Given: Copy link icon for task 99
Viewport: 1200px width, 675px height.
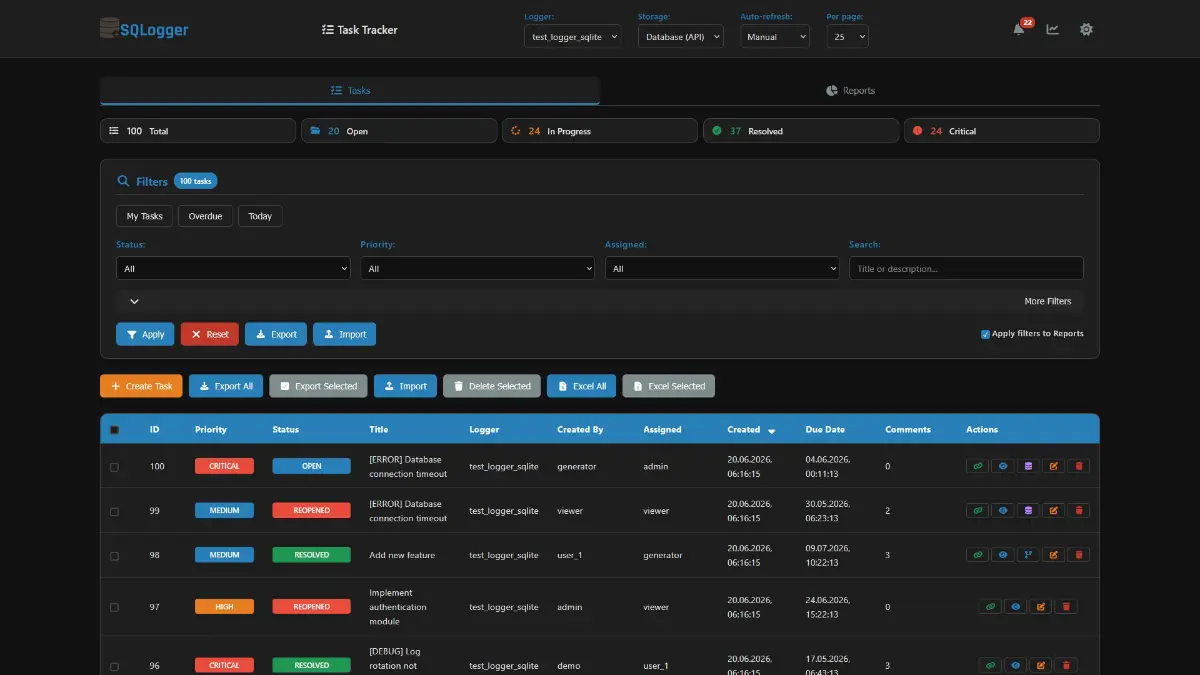Looking at the screenshot, I should pos(978,510).
